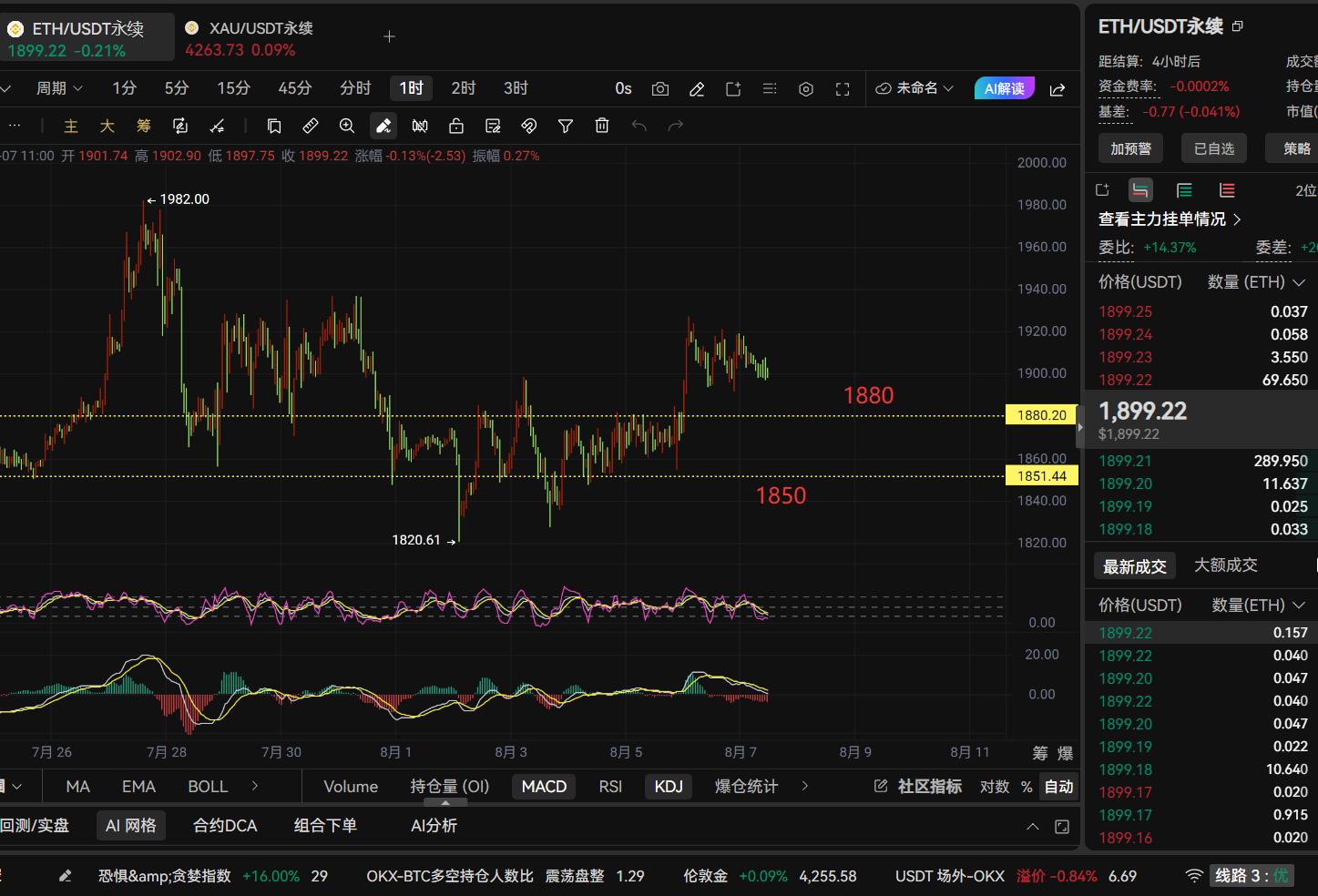Activate the magnifier zoom tool
The height and width of the screenshot is (896, 1318).
(x=347, y=126)
